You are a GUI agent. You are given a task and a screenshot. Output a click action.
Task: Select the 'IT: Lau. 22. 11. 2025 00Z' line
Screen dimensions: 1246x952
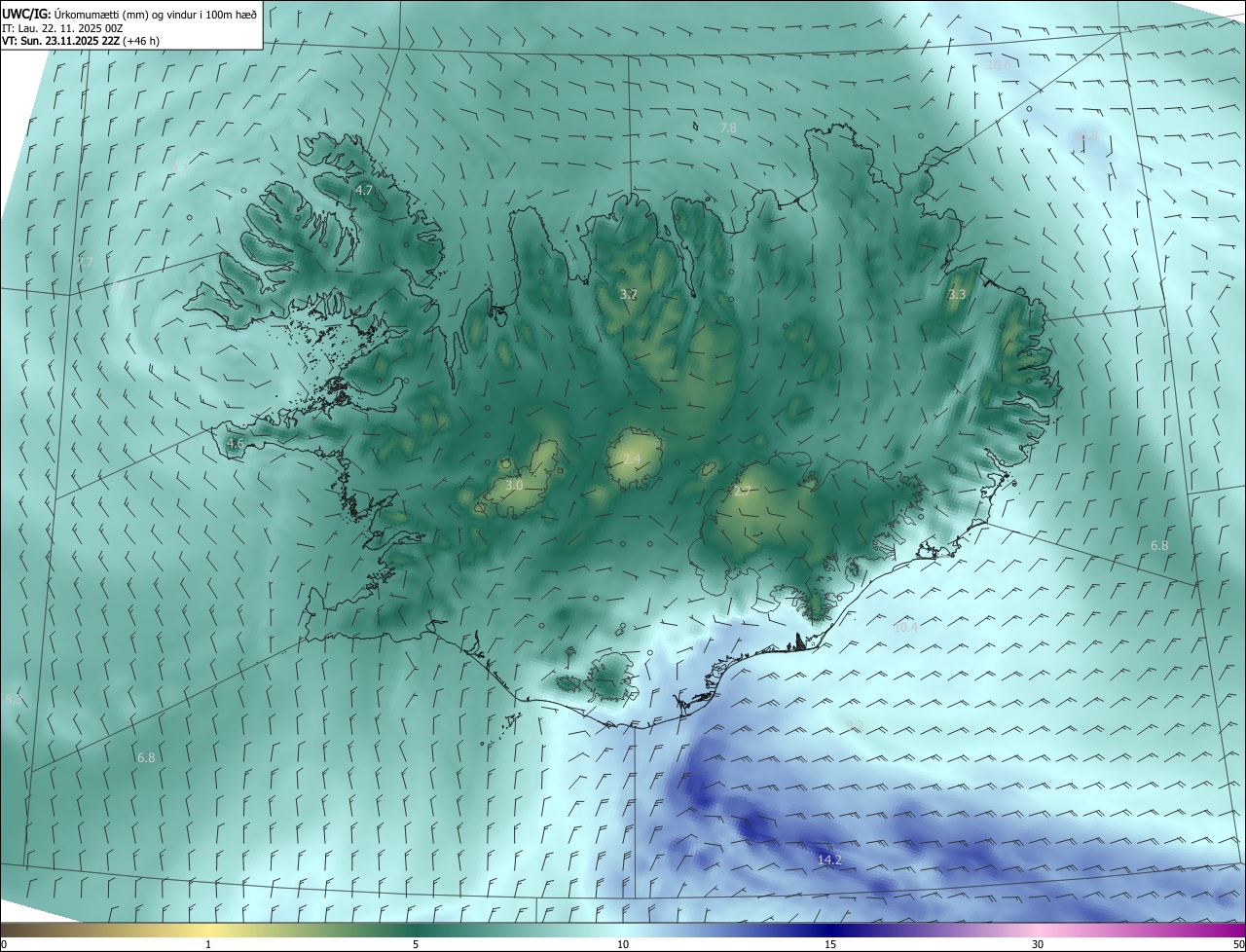coord(62,28)
